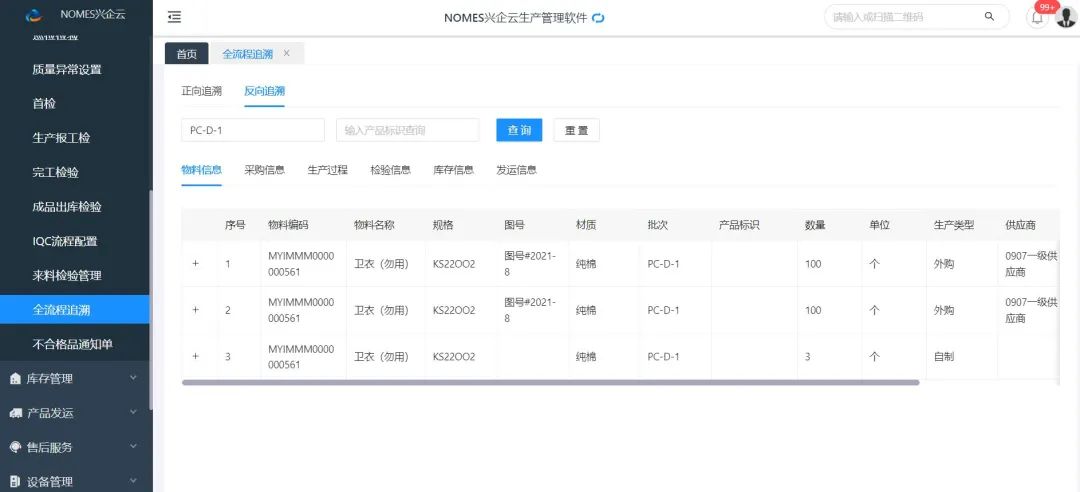Open notifications bell icon
Screen dimensions: 1080x492
pos(1037,17)
